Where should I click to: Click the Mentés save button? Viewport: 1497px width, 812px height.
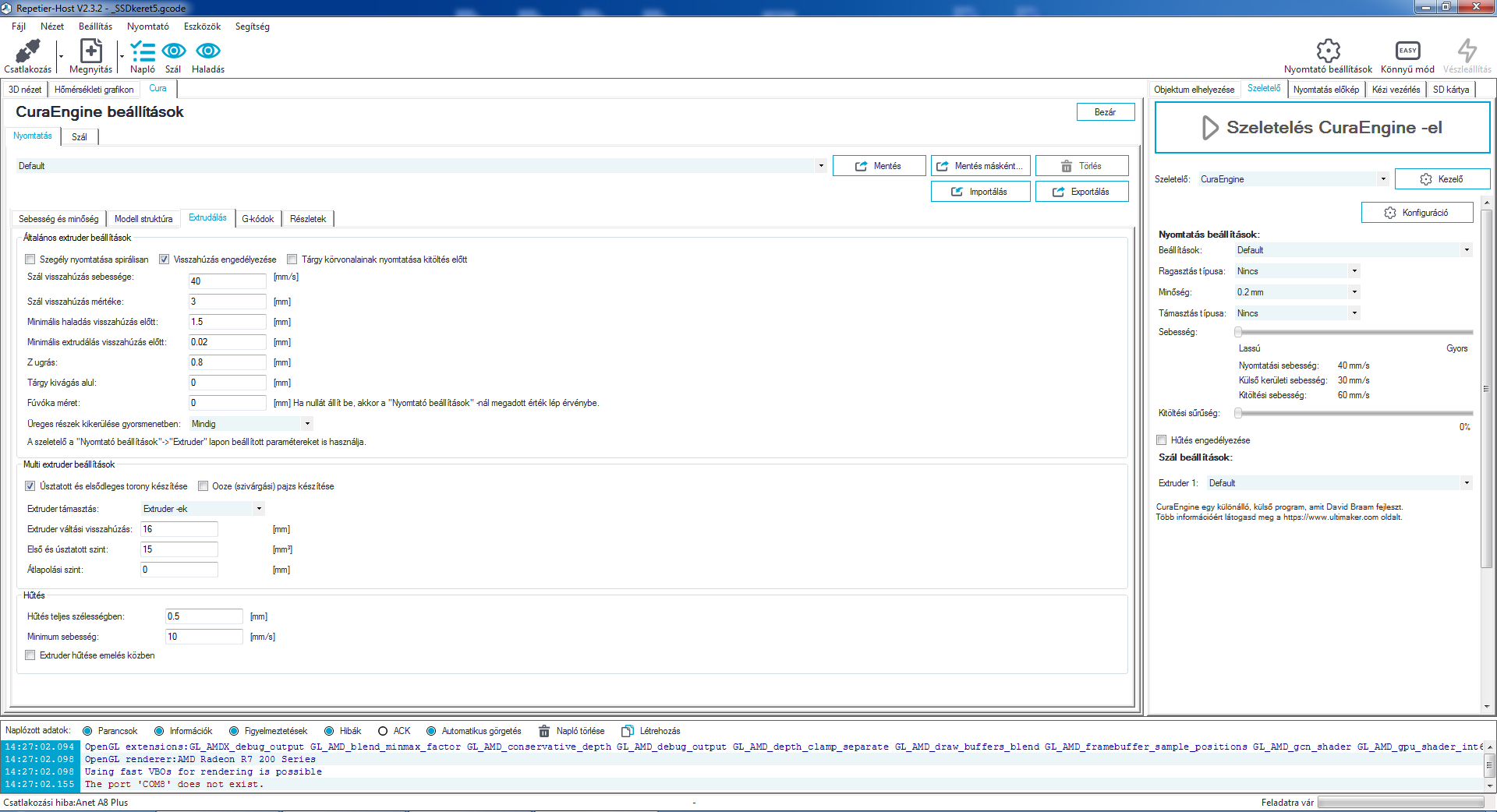[879, 166]
